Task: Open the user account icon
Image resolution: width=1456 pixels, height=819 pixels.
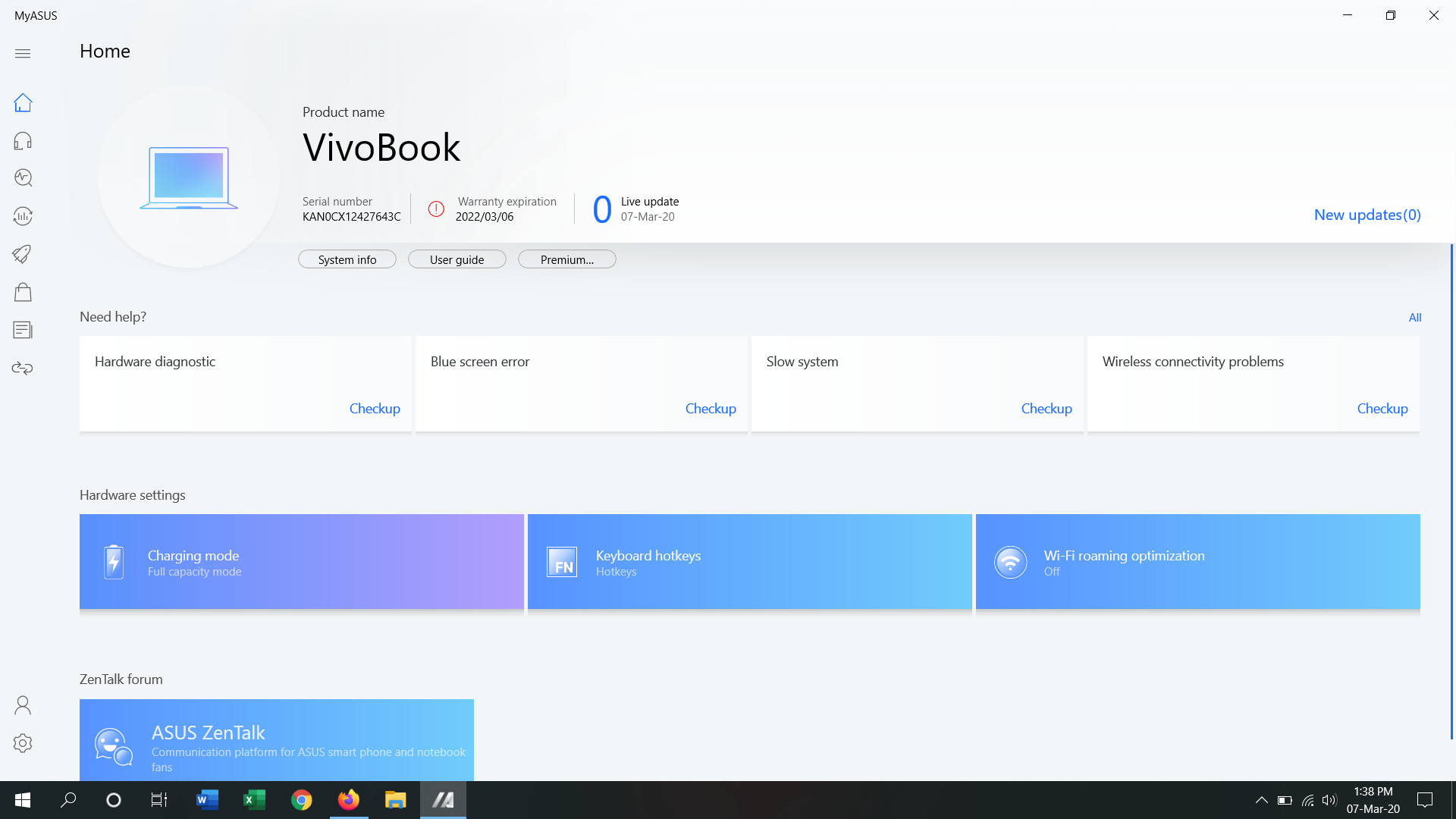Action: pyautogui.click(x=23, y=705)
